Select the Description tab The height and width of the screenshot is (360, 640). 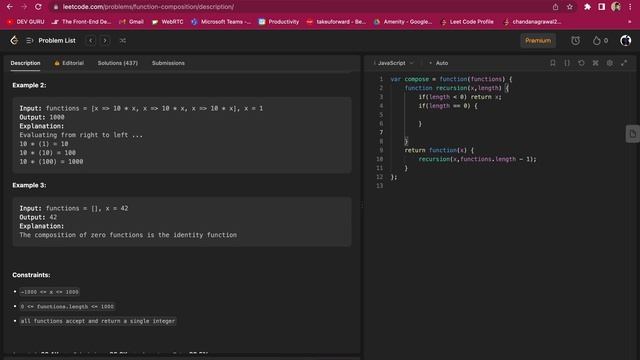point(25,63)
